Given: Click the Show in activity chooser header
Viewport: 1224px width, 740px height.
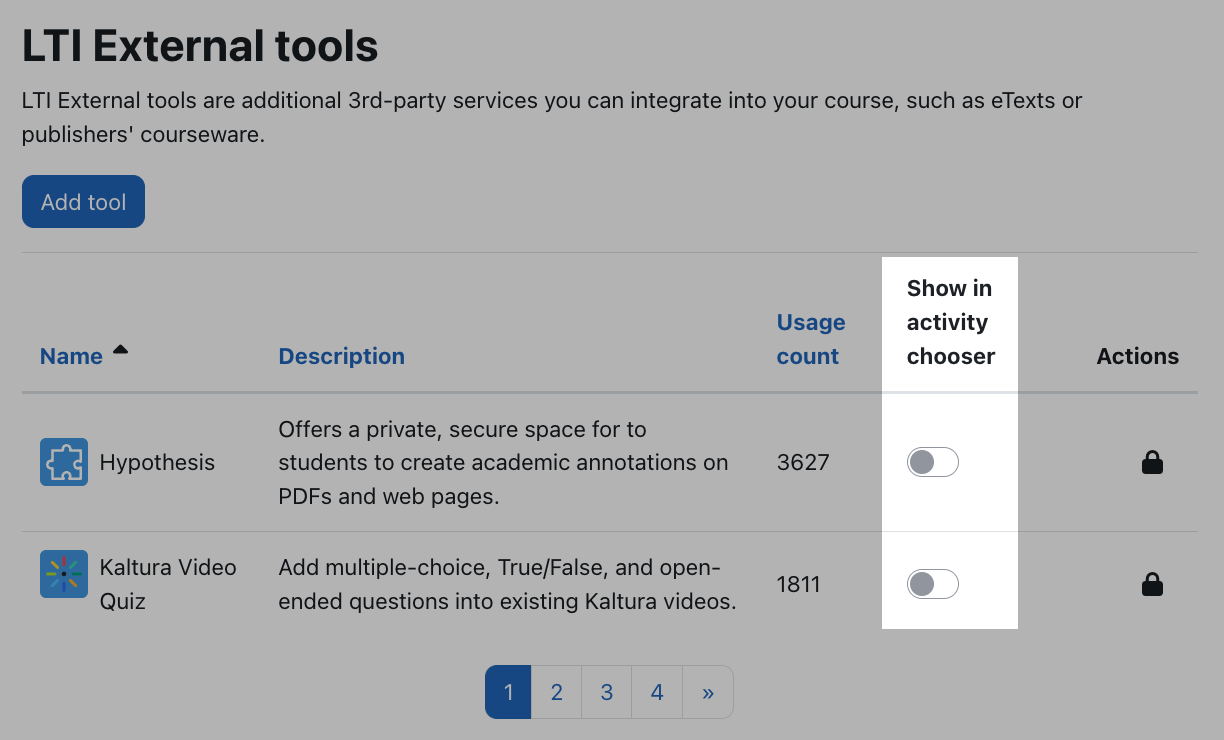Looking at the screenshot, I should click(x=950, y=322).
